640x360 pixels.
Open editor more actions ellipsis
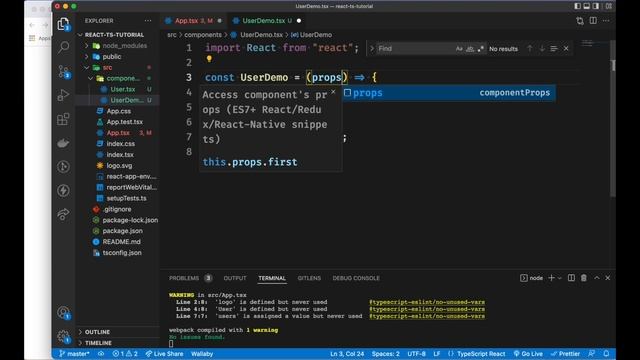[x=606, y=21]
